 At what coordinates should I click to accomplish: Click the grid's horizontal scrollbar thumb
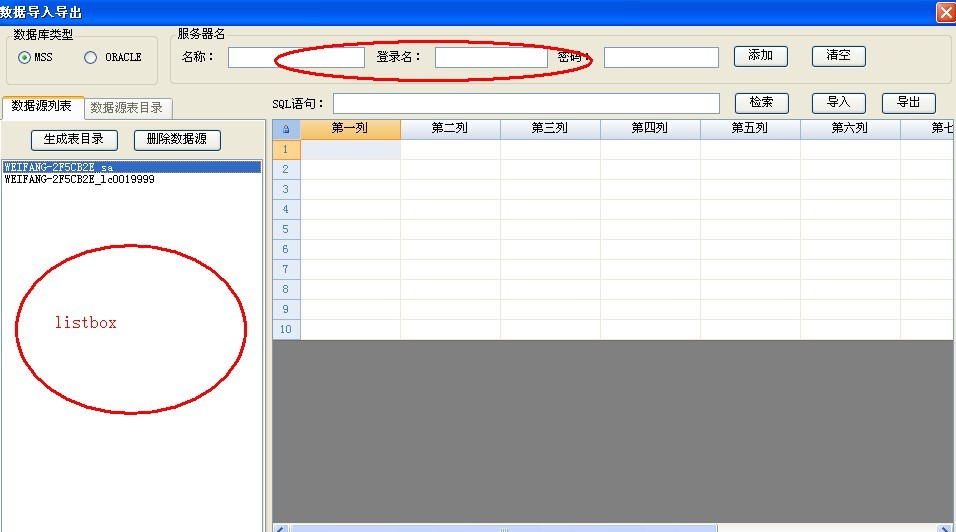click(504, 528)
